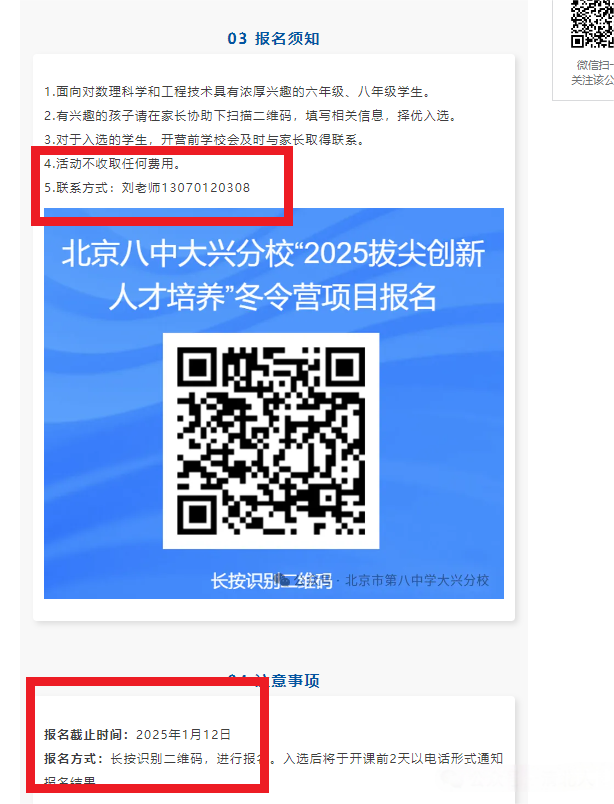Click the 报名方式 label text
This screenshot has width=614, height=804.
pyautogui.click(x=74, y=758)
